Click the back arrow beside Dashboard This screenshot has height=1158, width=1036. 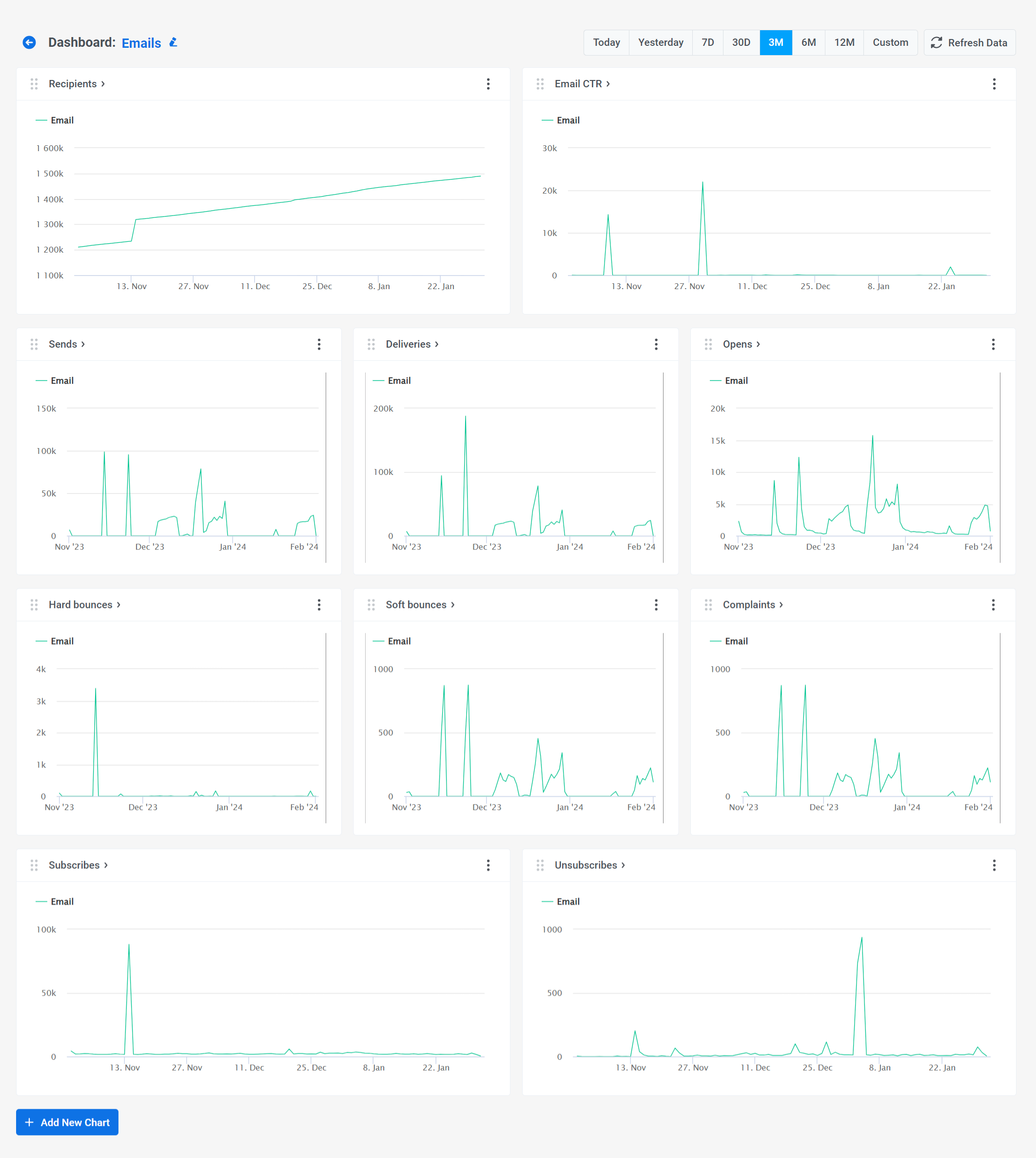(x=29, y=43)
